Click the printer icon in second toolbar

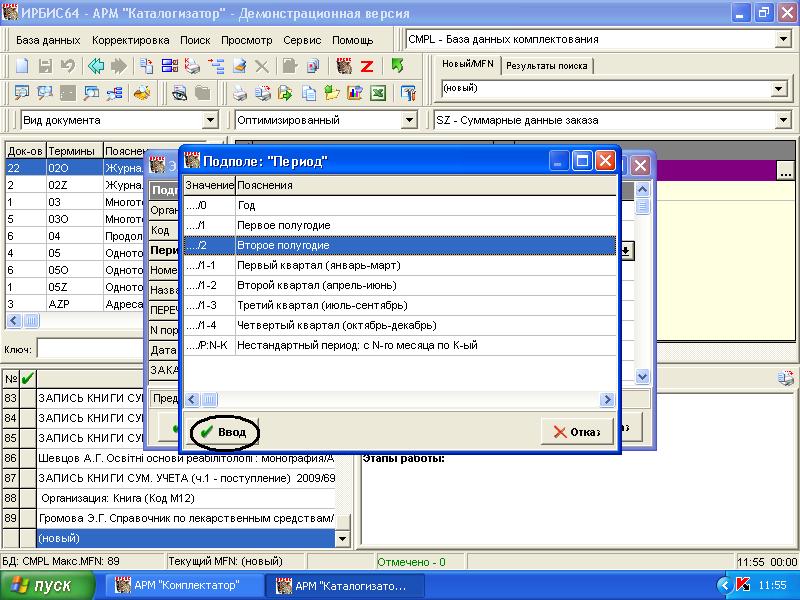click(240, 94)
